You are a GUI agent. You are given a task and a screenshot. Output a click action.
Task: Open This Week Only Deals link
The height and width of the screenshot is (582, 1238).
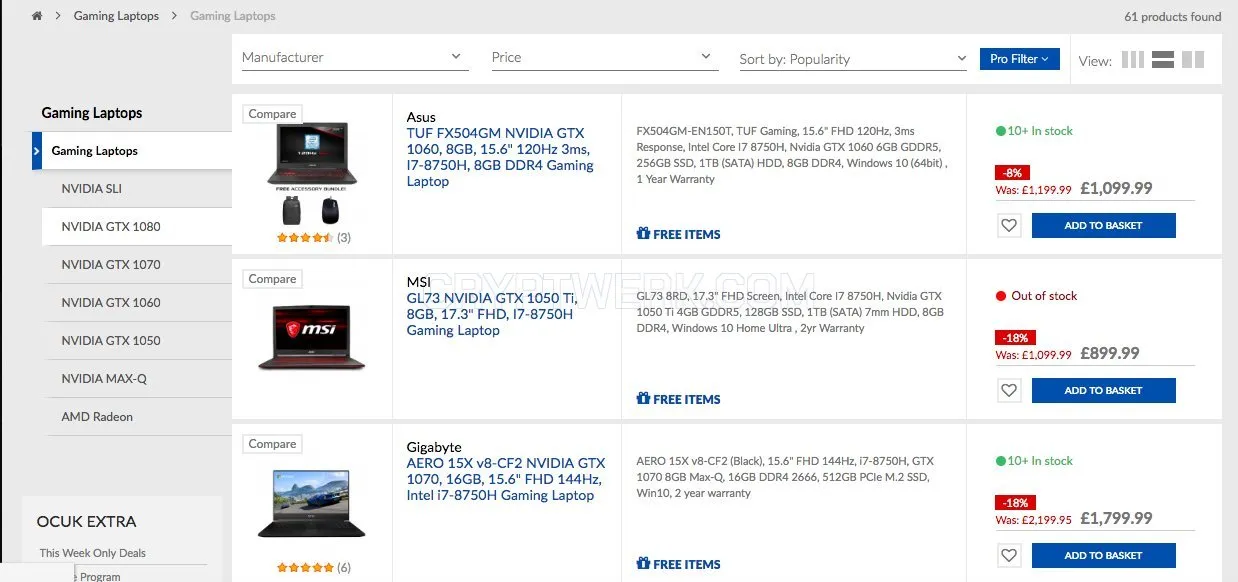tap(93, 553)
